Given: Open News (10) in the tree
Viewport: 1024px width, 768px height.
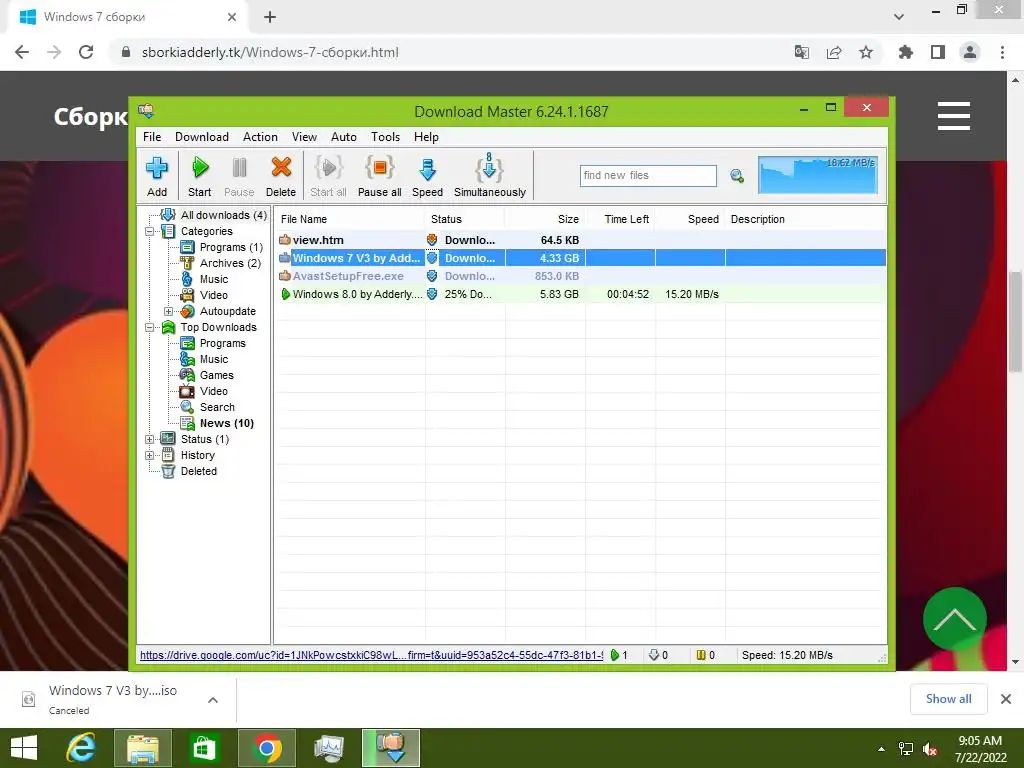Looking at the screenshot, I should tap(227, 423).
